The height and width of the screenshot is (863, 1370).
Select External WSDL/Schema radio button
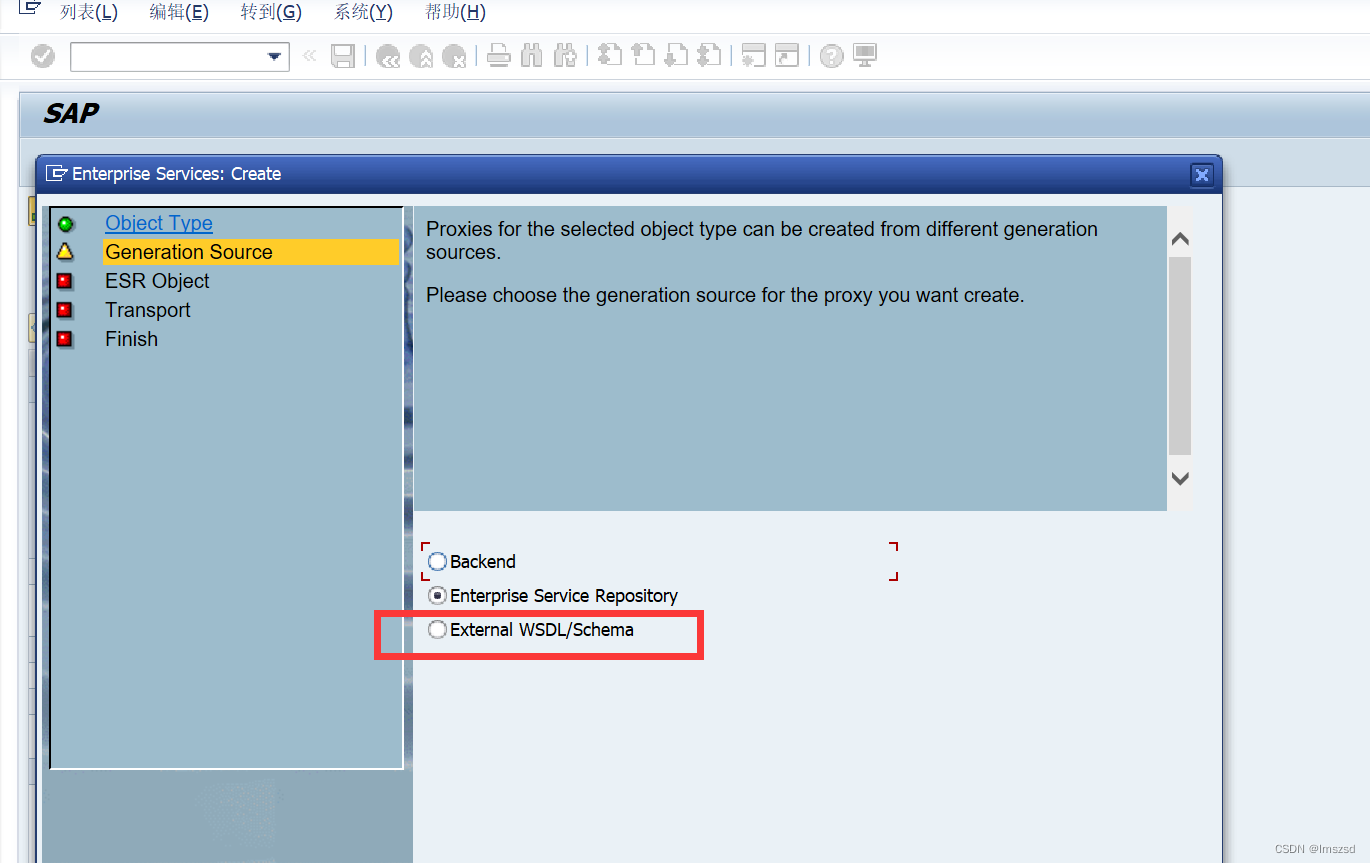click(x=437, y=630)
